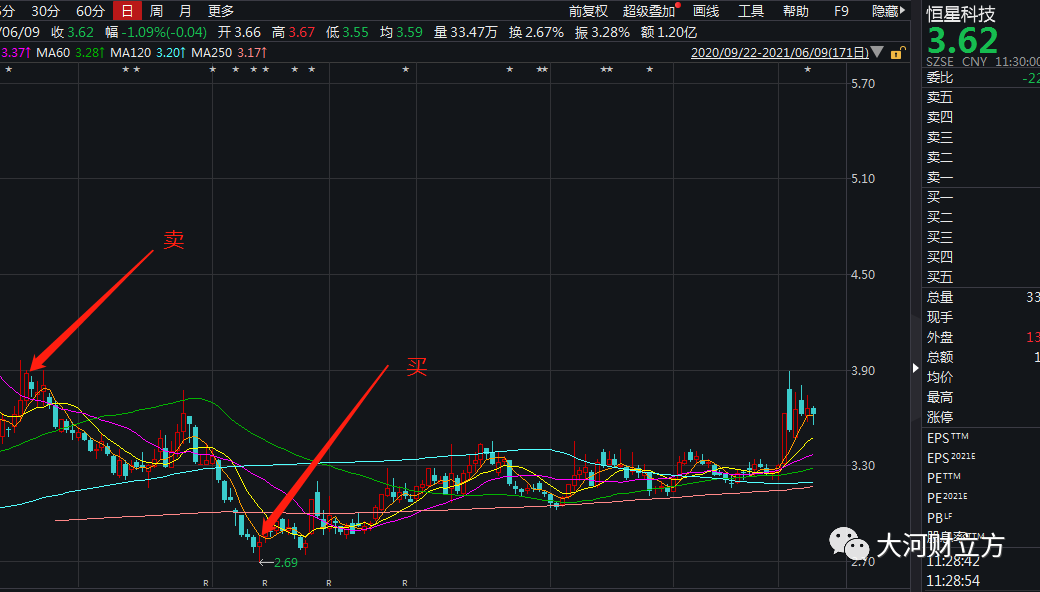Click the right panel collapse arrow
This screenshot has width=1040, height=592.
click(x=916, y=368)
